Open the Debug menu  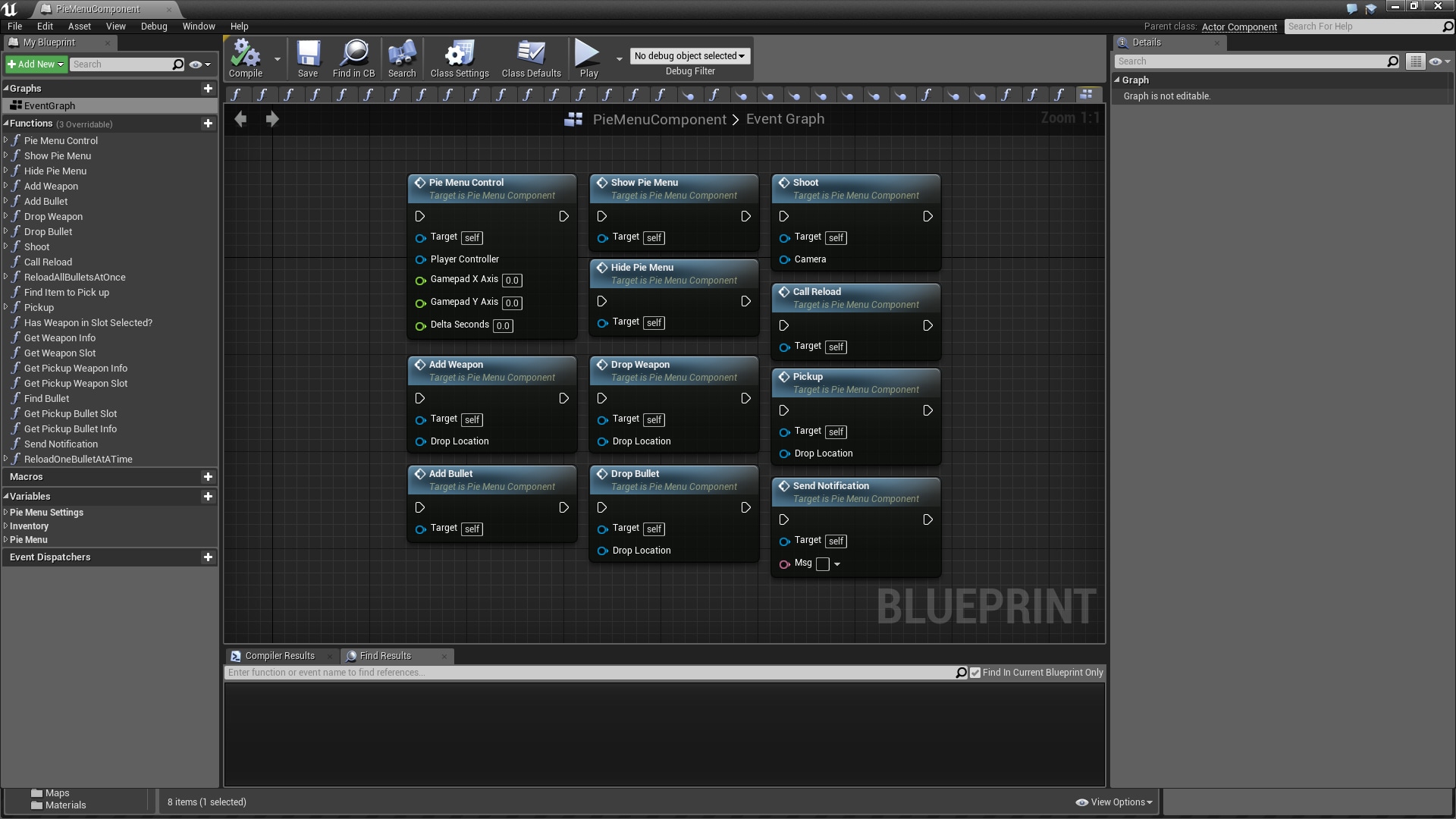coord(154,26)
